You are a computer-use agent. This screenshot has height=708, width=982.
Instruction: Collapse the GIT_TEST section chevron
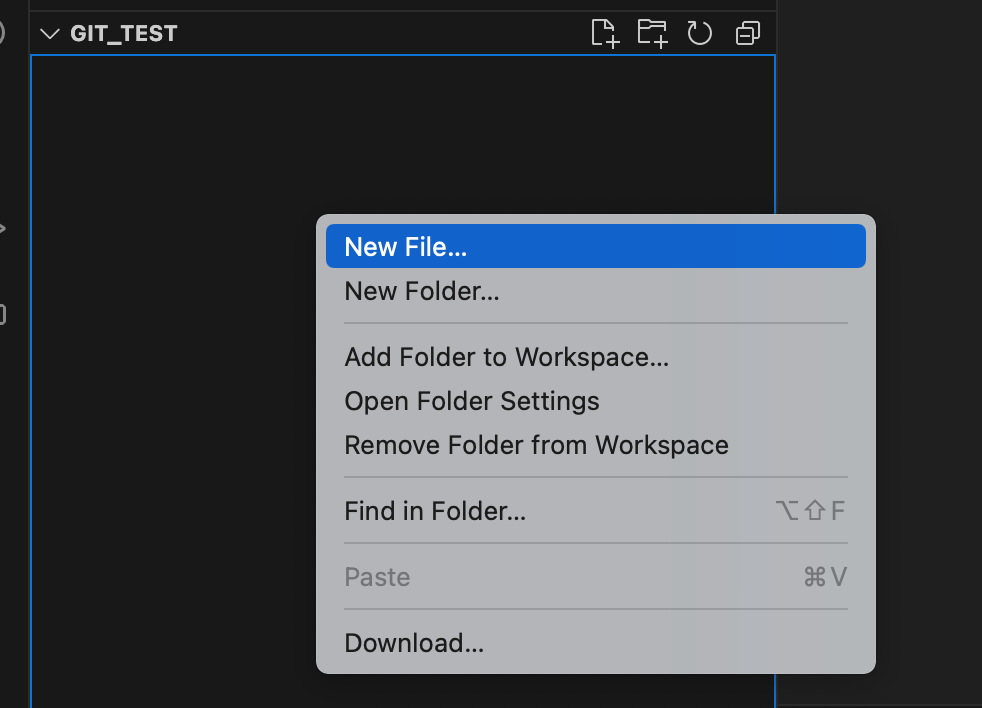(x=49, y=33)
